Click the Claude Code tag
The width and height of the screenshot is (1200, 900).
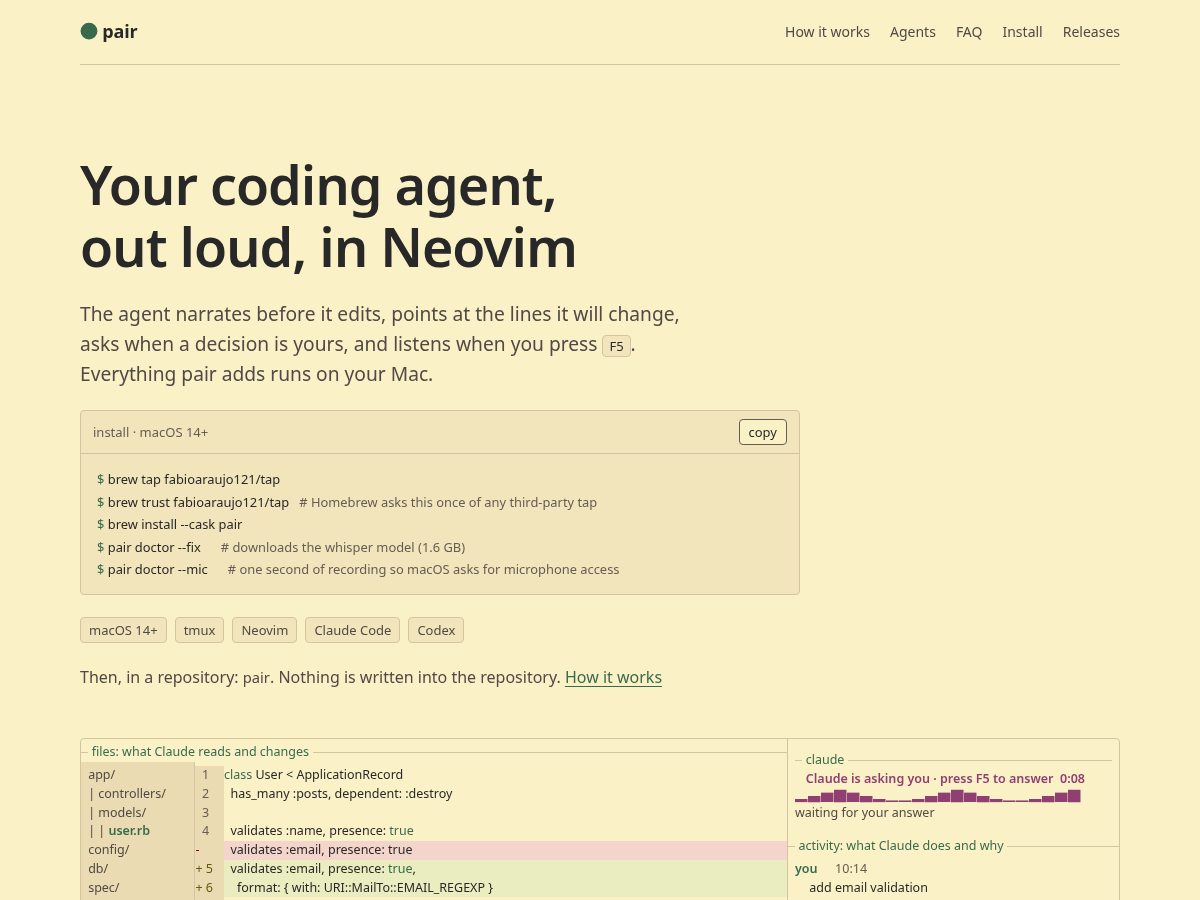click(x=353, y=630)
